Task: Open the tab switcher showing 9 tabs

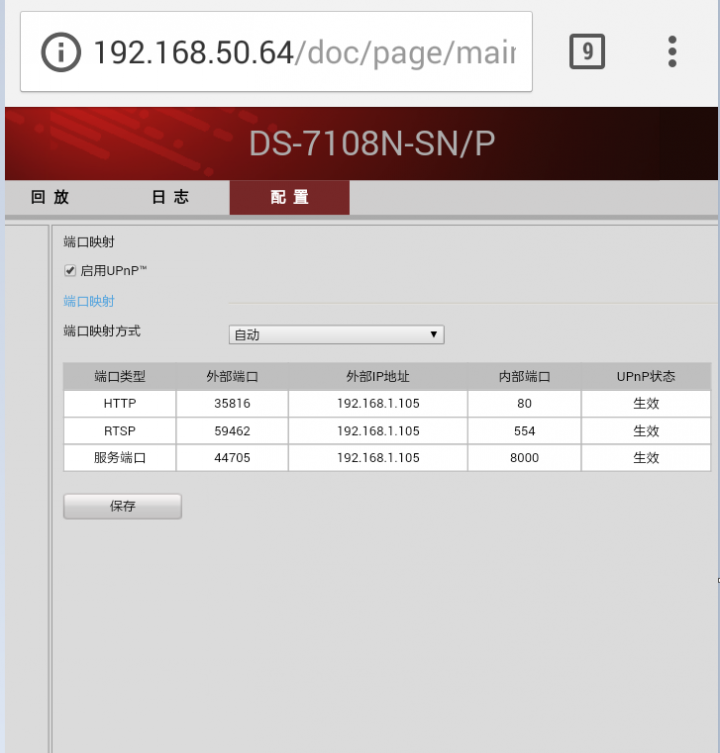Action: click(x=586, y=51)
